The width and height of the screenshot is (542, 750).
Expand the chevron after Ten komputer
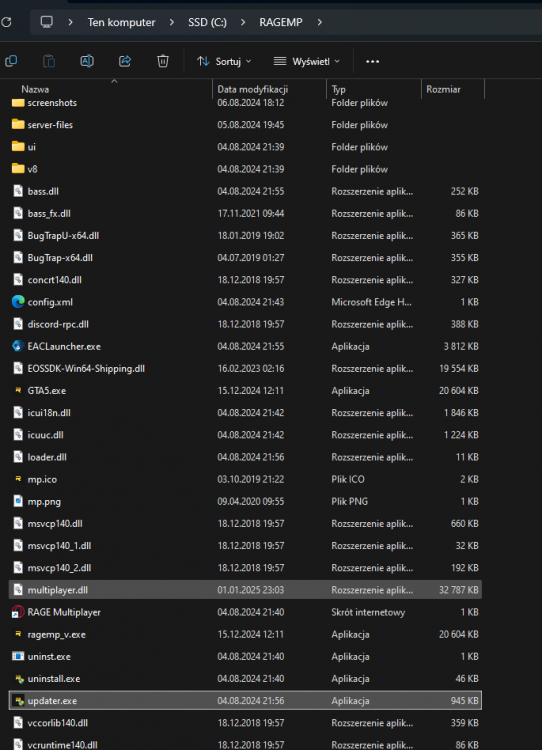172,22
